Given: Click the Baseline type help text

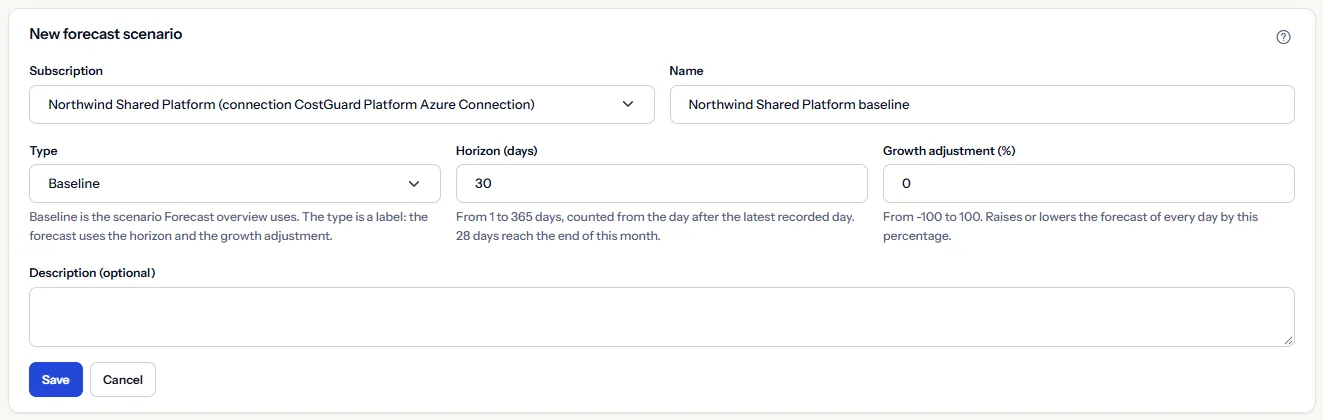Looking at the screenshot, I should click(x=230, y=226).
